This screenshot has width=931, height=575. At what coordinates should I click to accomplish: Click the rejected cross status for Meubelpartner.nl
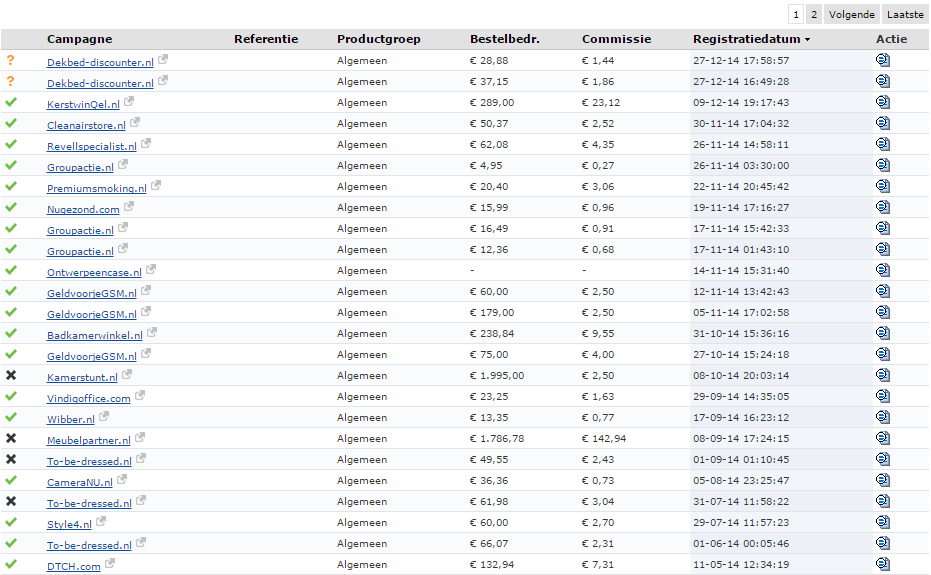(11, 438)
